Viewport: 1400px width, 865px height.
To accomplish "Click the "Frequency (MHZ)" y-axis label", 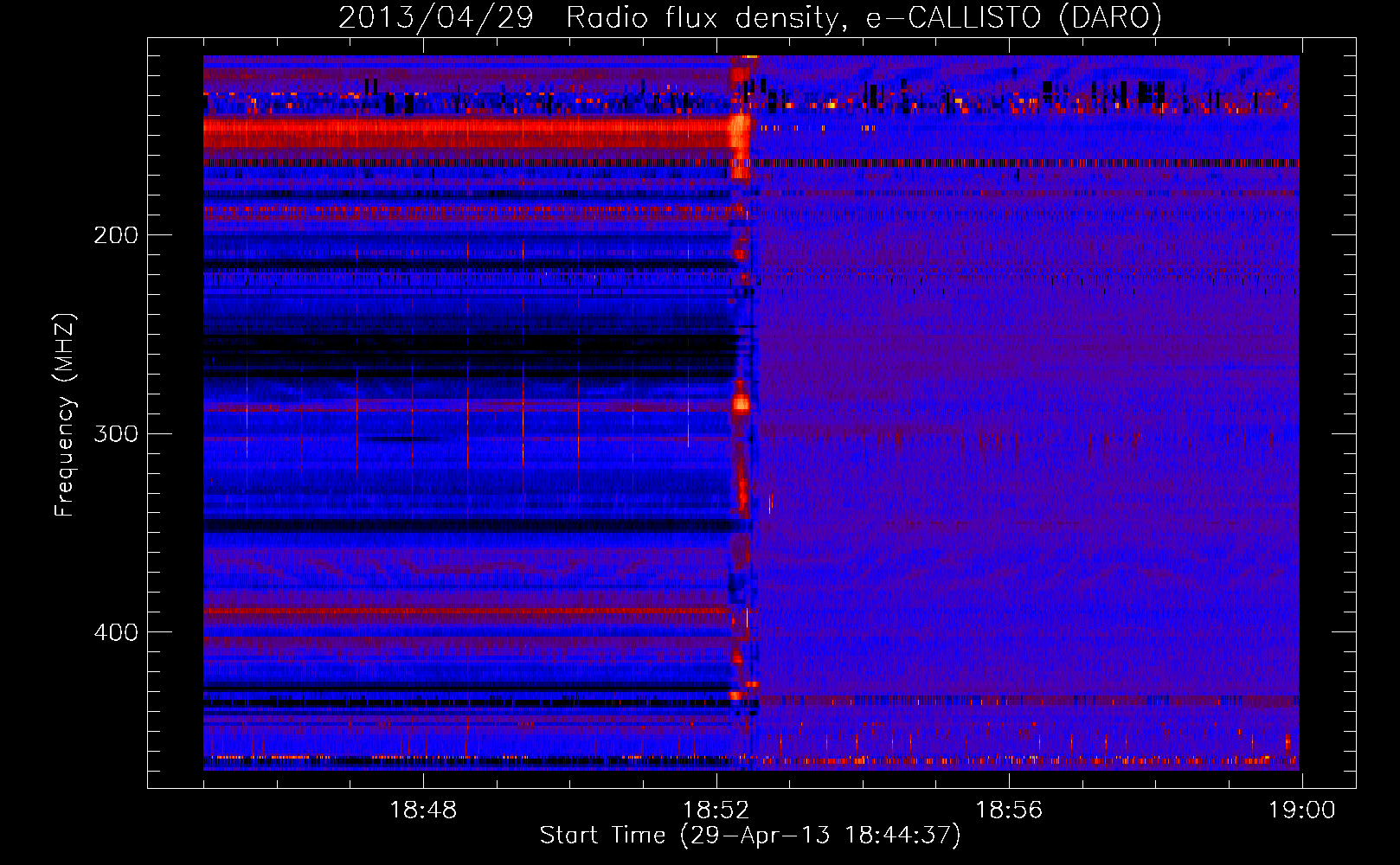I will (x=65, y=415).
